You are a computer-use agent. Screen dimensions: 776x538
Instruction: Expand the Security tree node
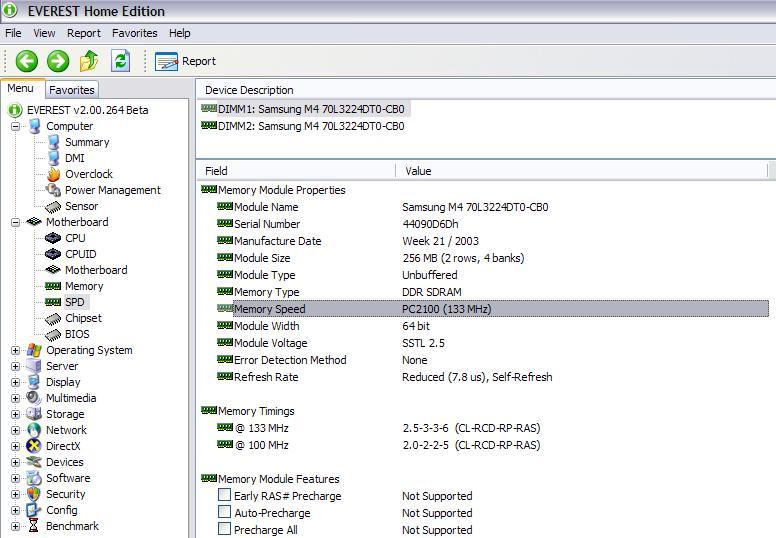click(15, 494)
